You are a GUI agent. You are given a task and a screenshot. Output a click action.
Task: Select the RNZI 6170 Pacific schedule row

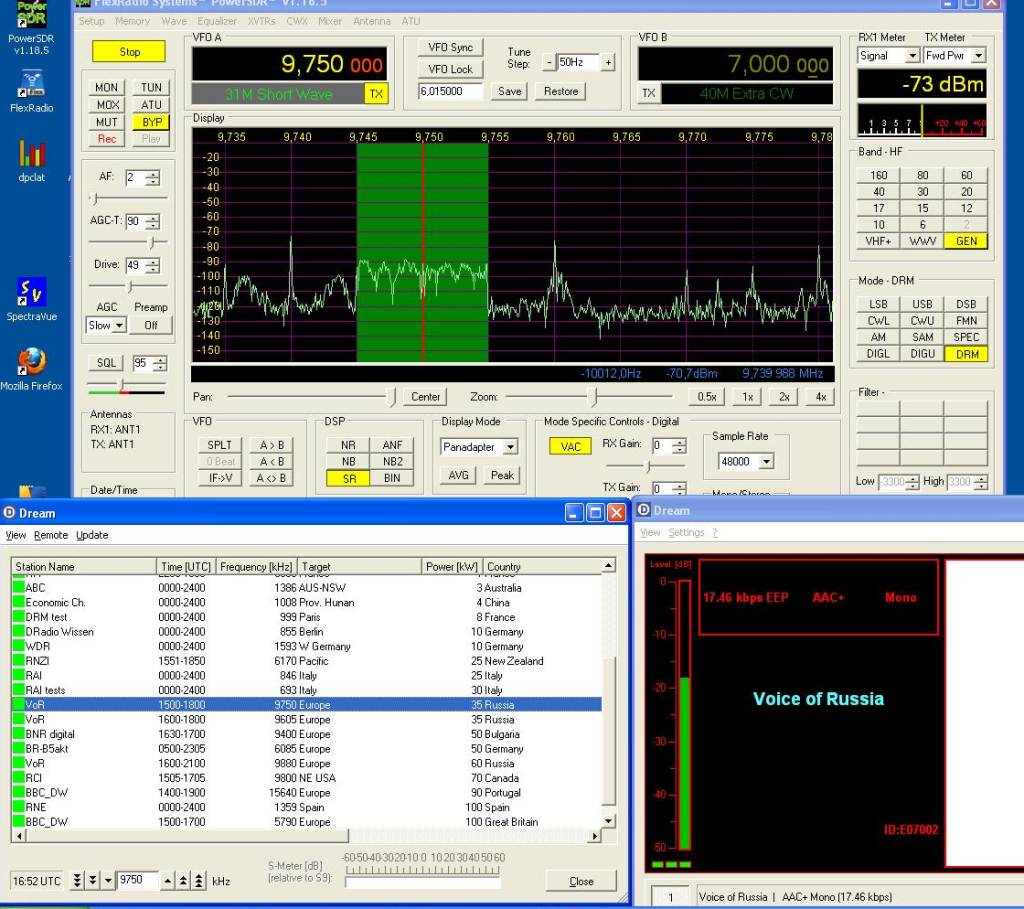tap(306, 661)
